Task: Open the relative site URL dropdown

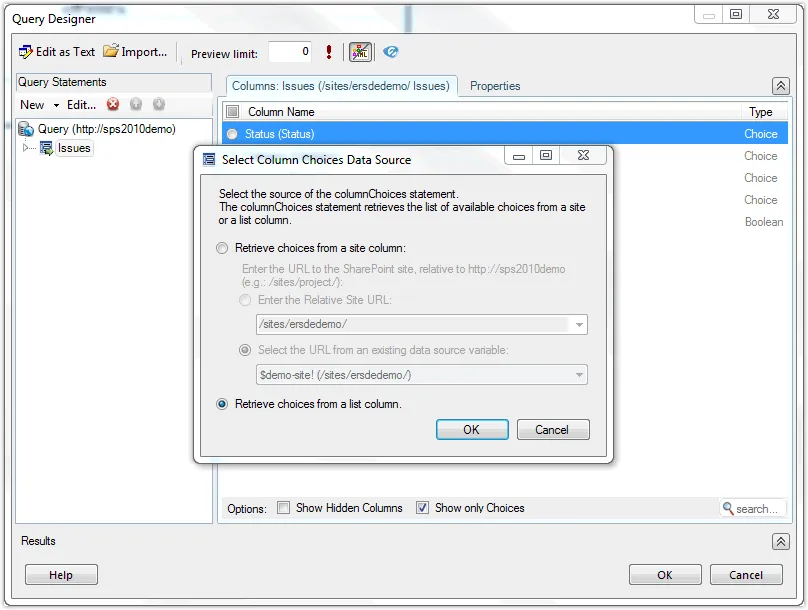Action: 578,325
